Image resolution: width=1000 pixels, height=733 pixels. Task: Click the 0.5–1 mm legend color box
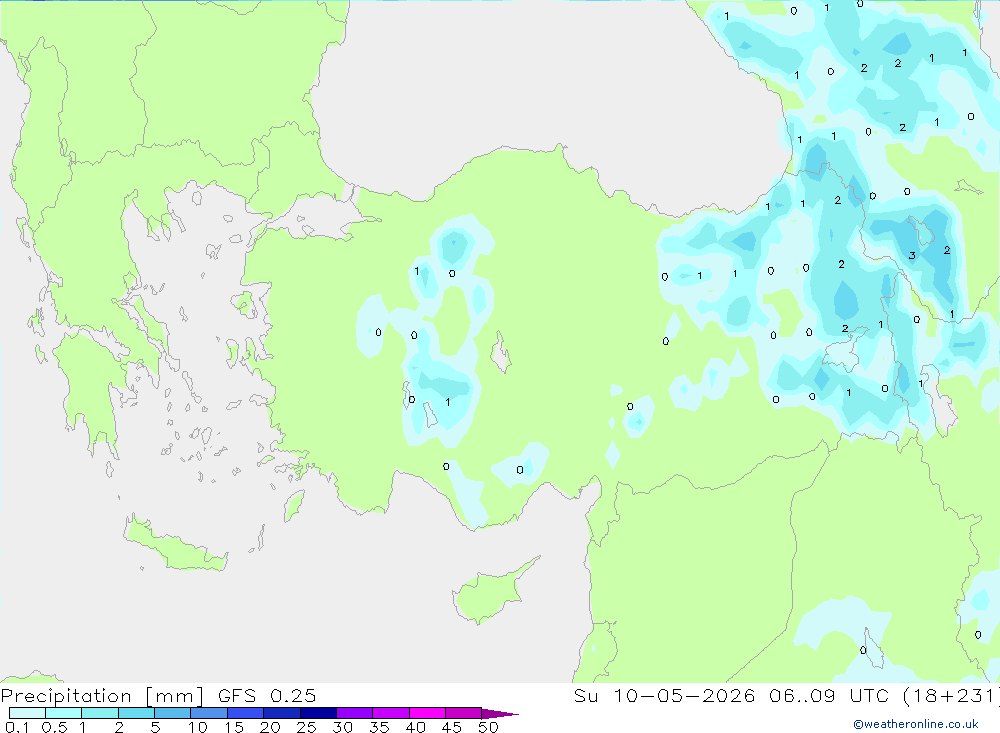point(64,713)
